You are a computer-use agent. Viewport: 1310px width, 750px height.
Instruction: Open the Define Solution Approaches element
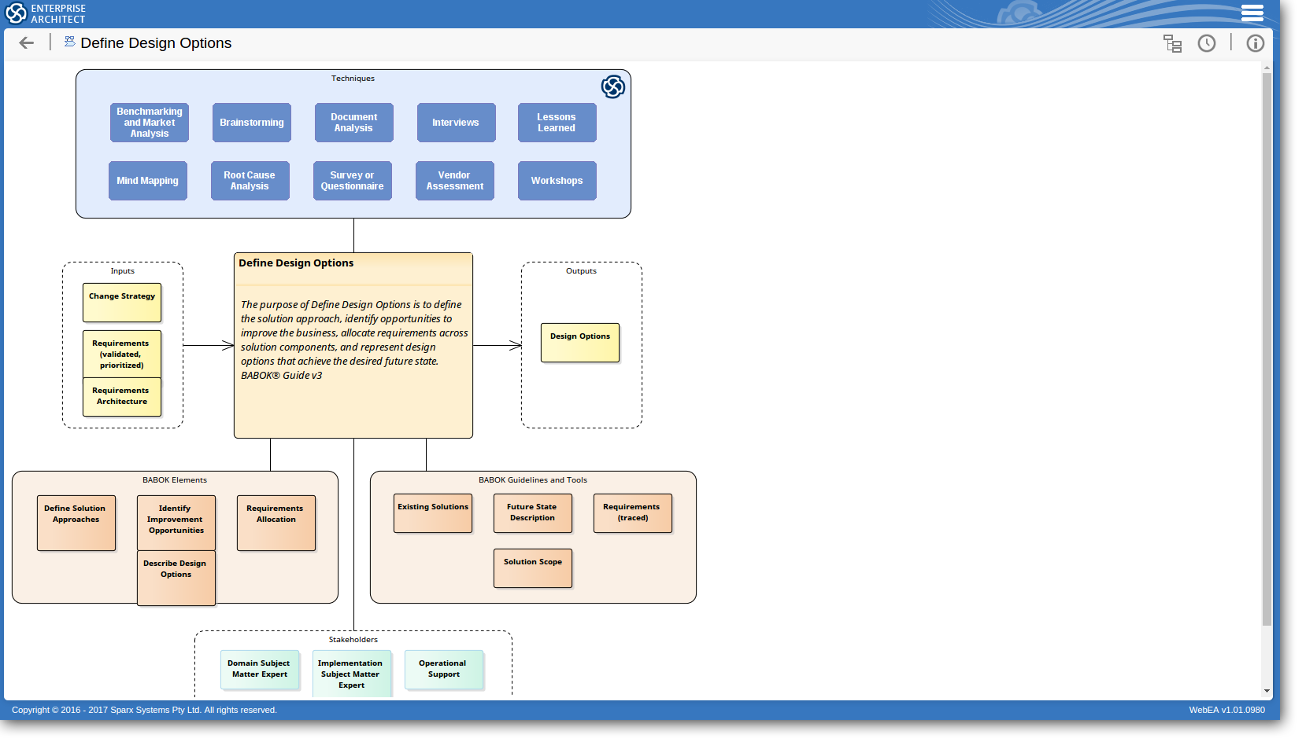(77, 522)
